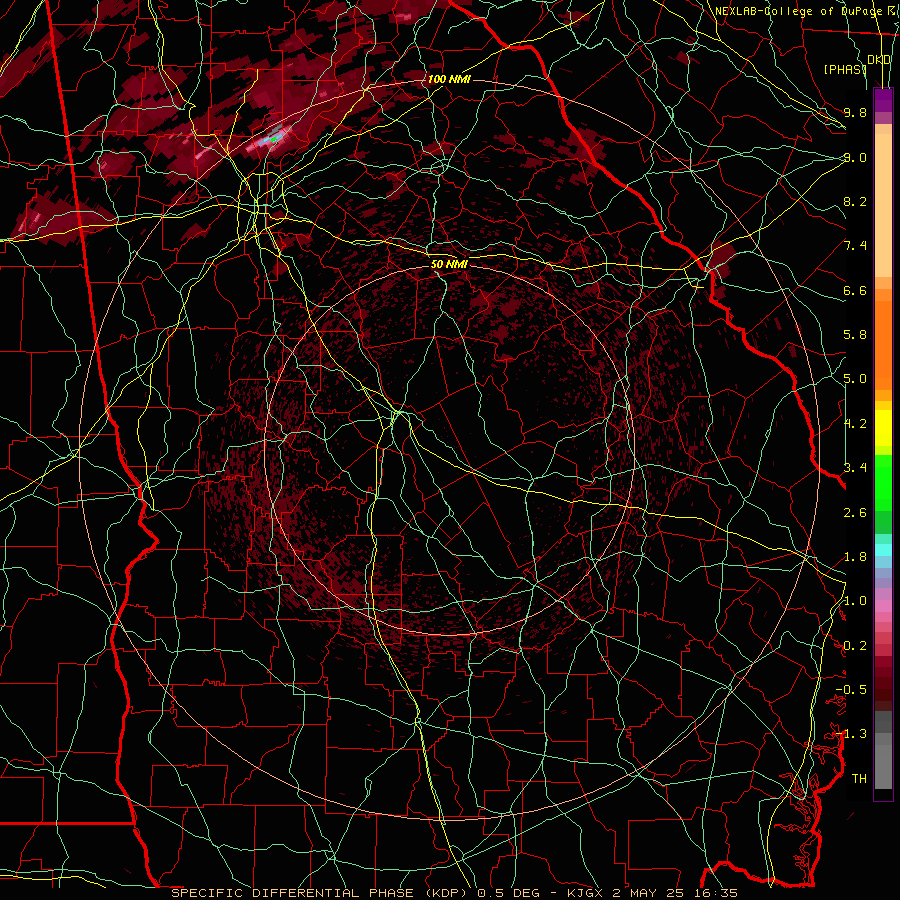Select the 3.4 value on the color scale
This screenshot has width=900, height=900.
pos(855,468)
